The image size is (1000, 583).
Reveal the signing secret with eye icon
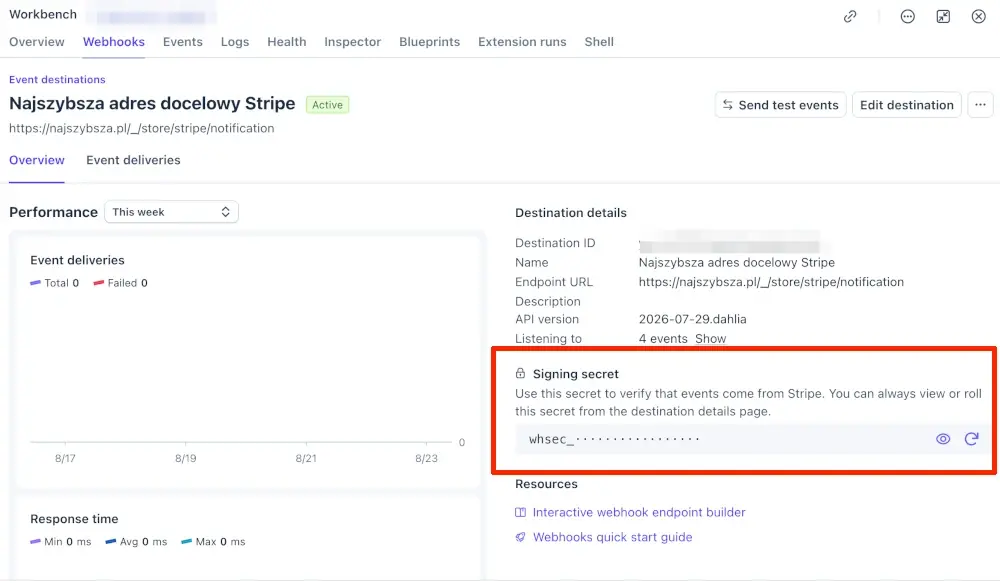943,439
